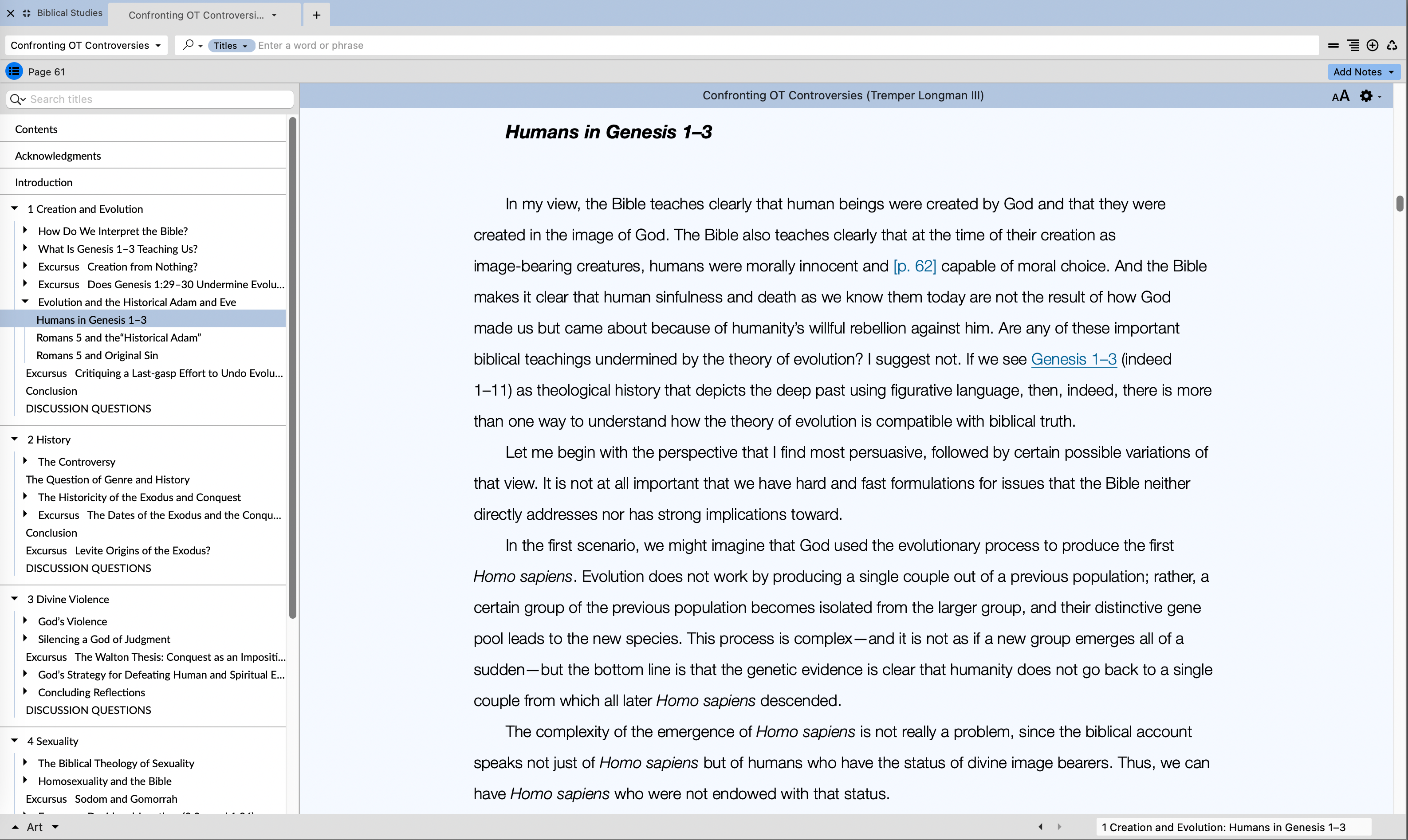1408x840 pixels.
Task: Expand Excursus The Dates of the Exodus
Action: coord(25,514)
